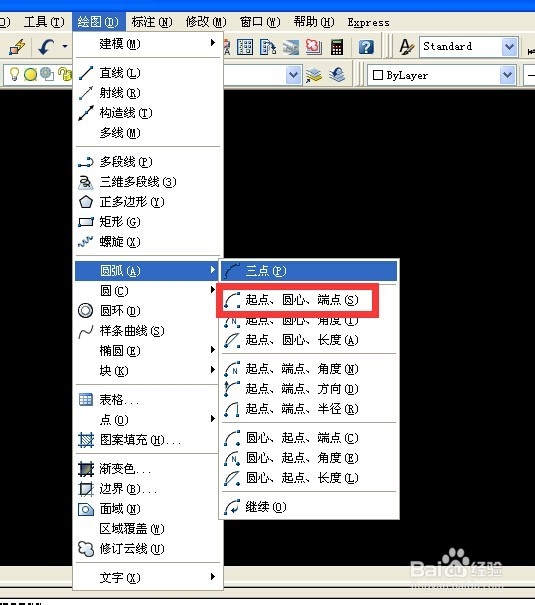The height and width of the screenshot is (605, 535).
Task: Open the Express menu
Action: click(x=368, y=22)
